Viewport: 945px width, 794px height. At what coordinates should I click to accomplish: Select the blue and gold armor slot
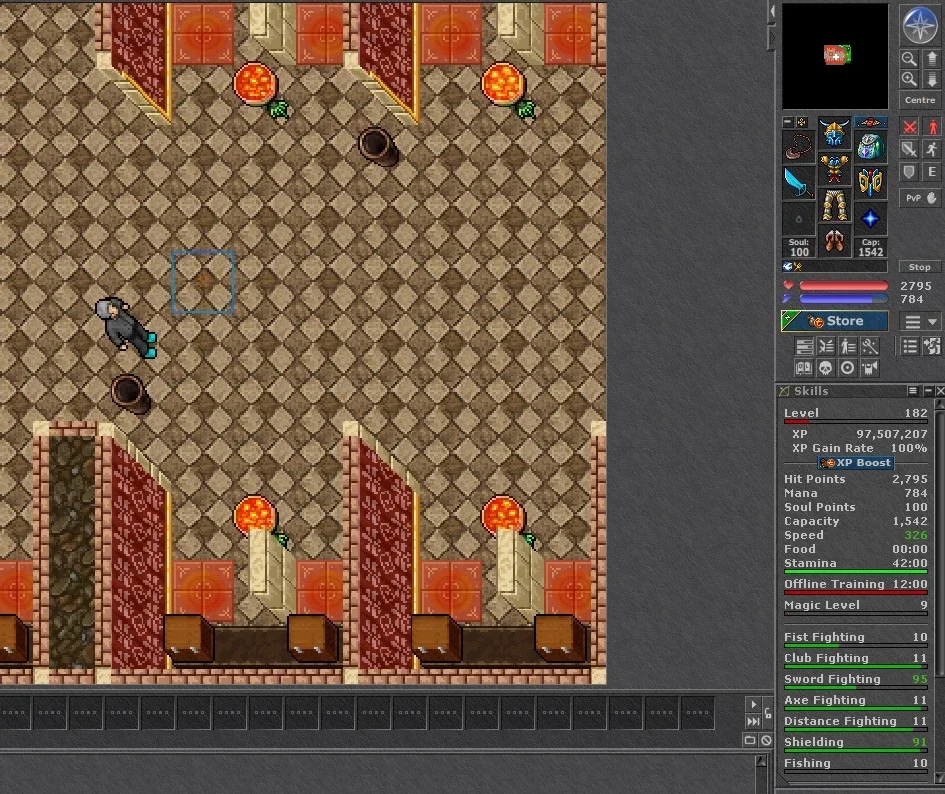coord(835,169)
